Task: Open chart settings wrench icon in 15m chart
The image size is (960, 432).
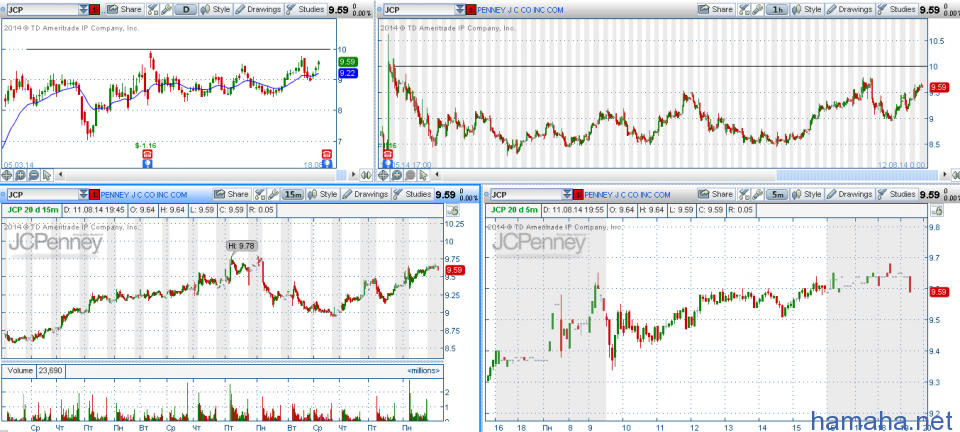Action: [272, 195]
